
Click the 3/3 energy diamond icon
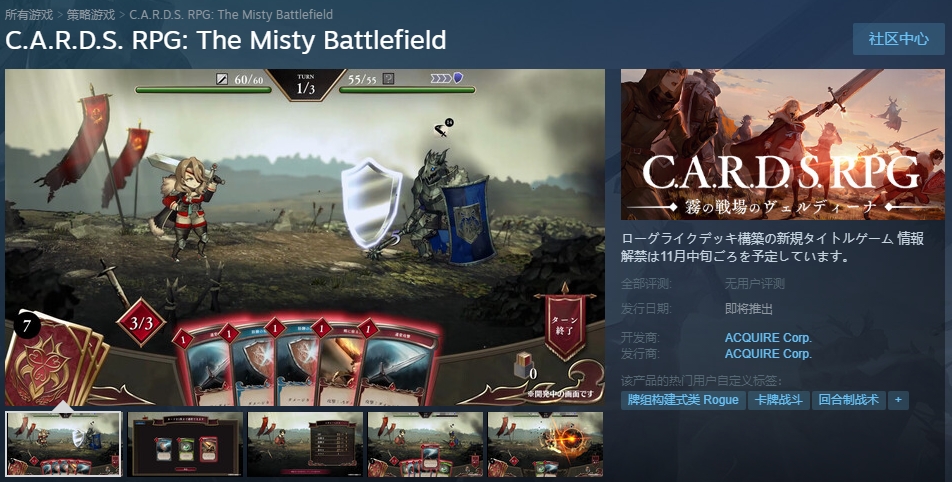[x=141, y=322]
